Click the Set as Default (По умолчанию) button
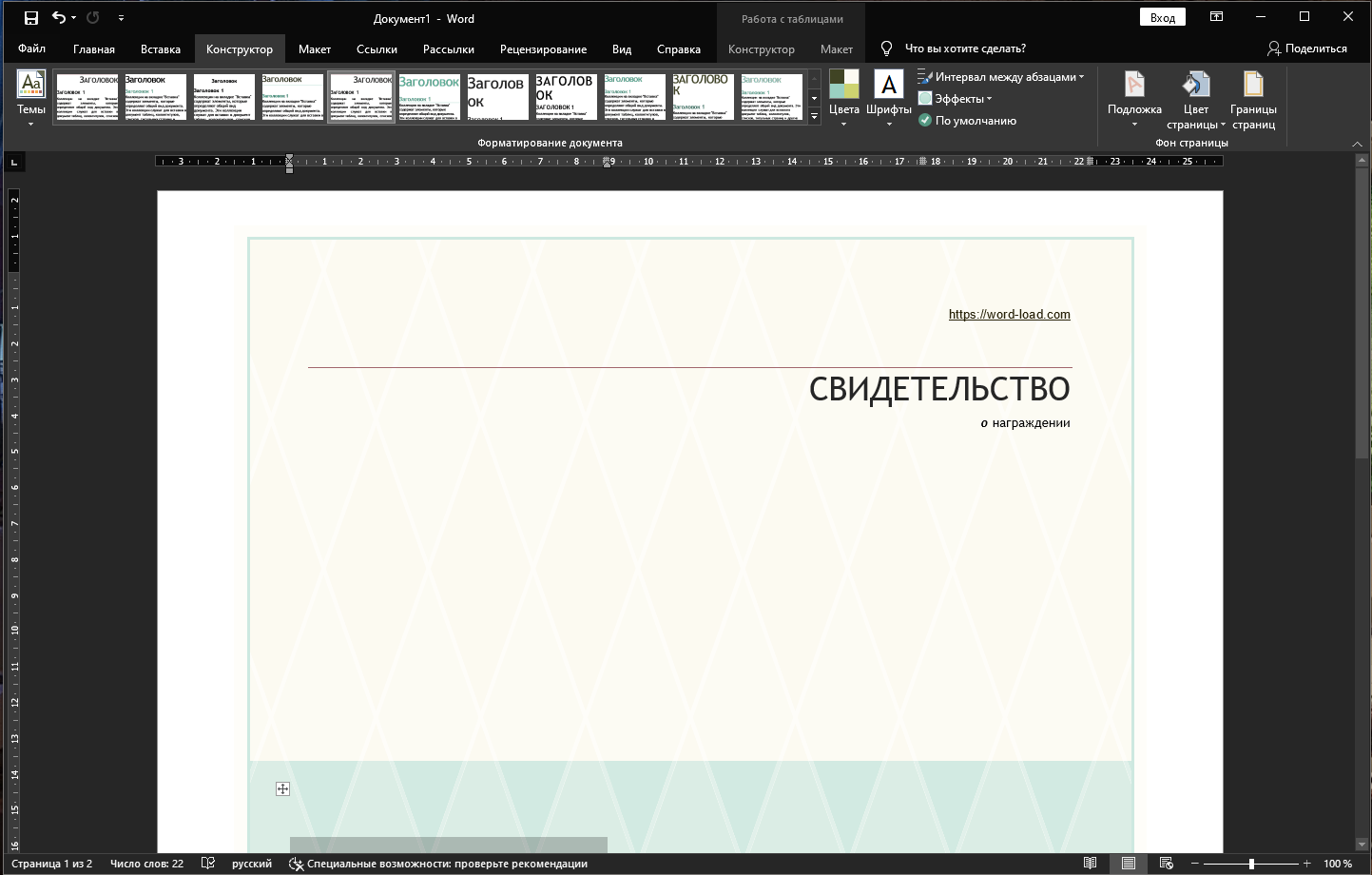This screenshot has height=875, width=1372. point(968,121)
